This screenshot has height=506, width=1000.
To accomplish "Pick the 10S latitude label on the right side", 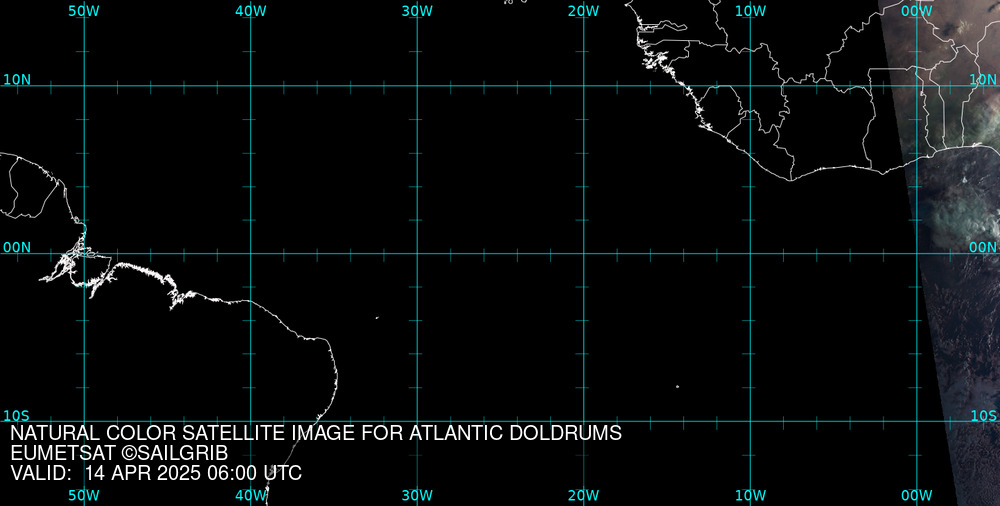I will coord(983,415).
